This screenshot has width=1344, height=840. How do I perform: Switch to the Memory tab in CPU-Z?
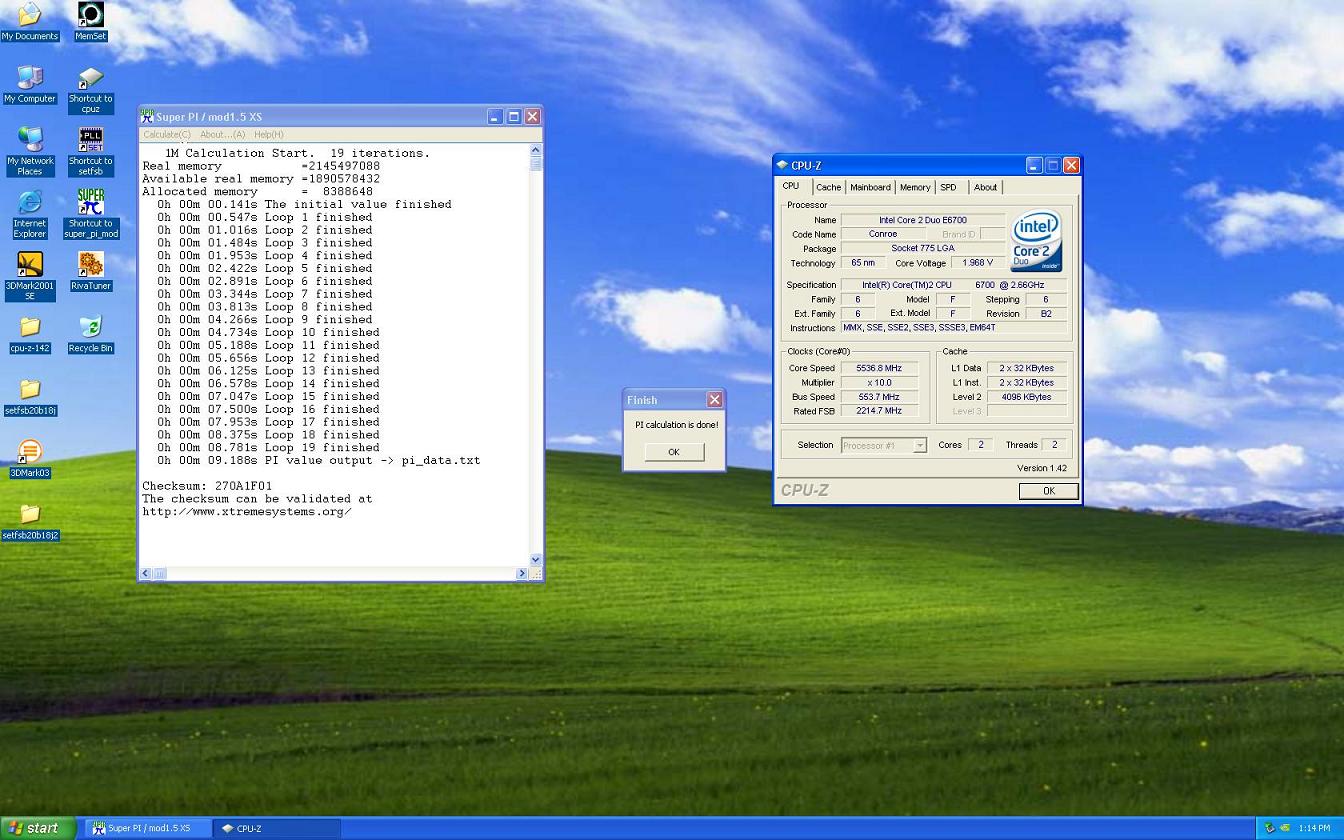pyautogui.click(x=914, y=187)
